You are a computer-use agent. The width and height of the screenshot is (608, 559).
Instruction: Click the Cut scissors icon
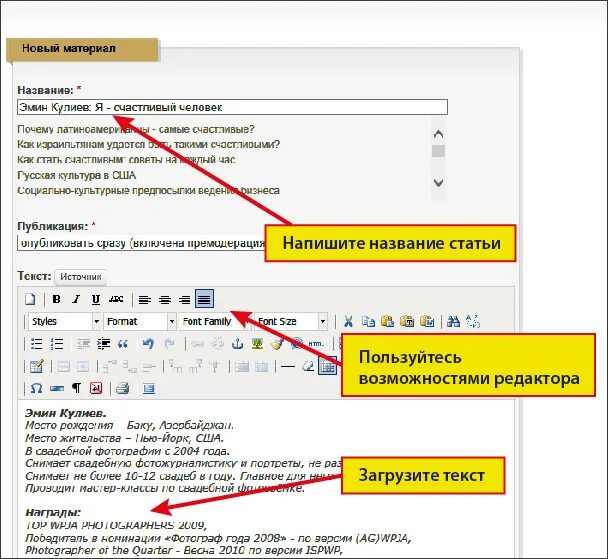pos(348,321)
